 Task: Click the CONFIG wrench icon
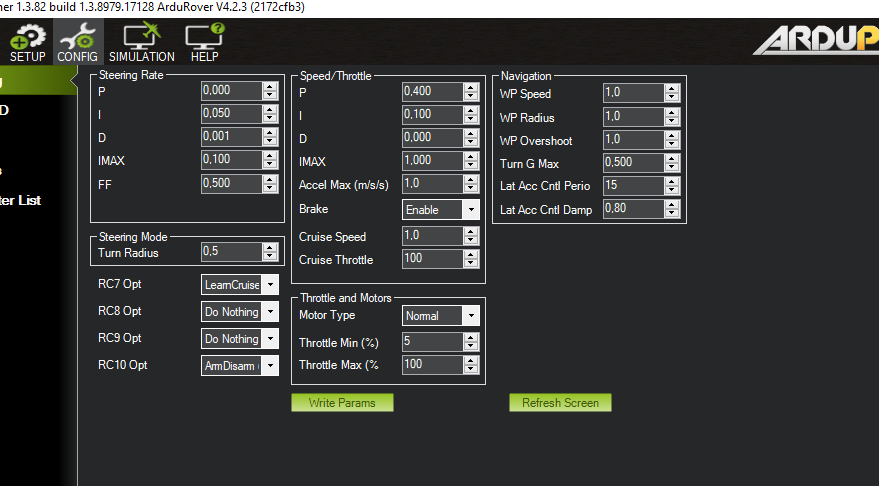(77, 39)
